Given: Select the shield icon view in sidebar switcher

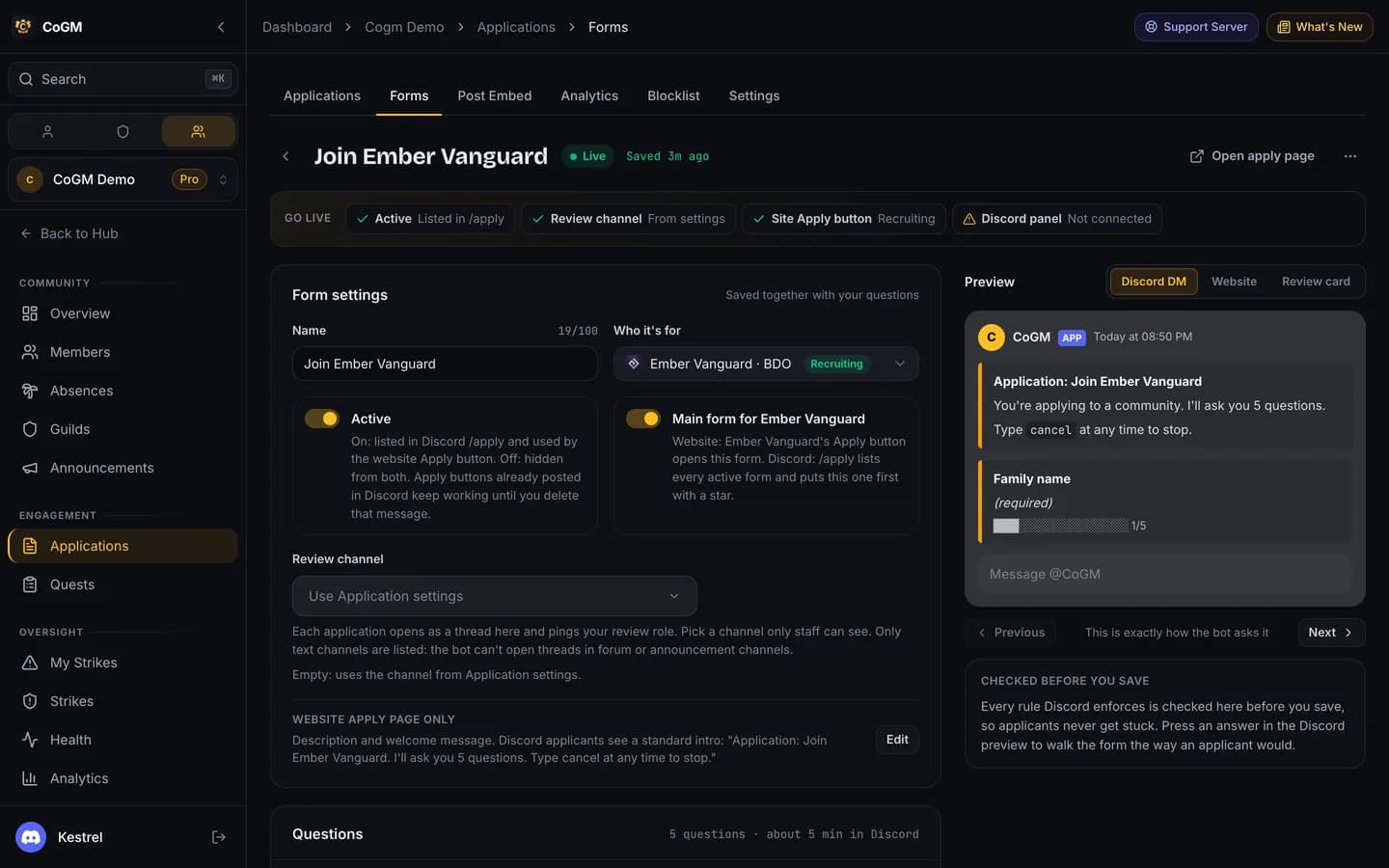Looking at the screenshot, I should [123, 131].
